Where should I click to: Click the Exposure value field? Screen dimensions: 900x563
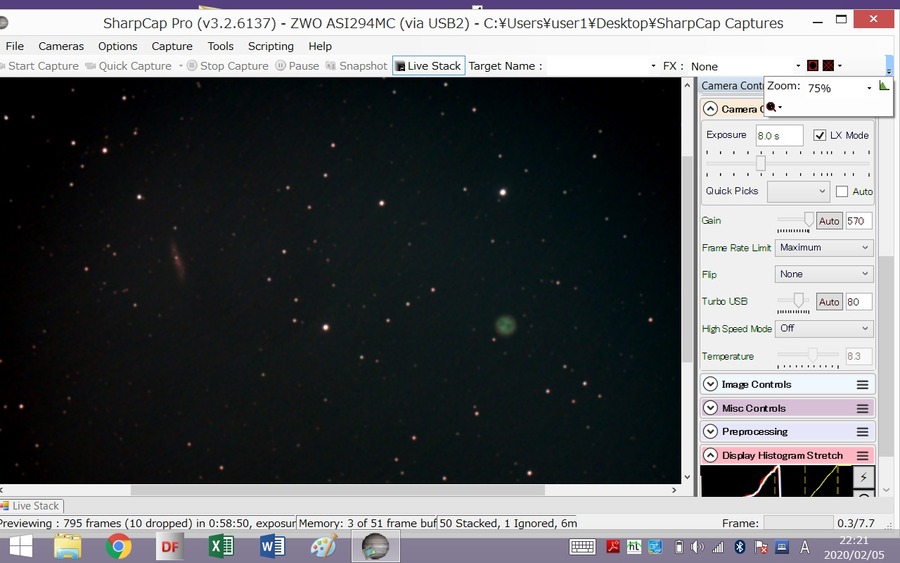click(x=779, y=135)
